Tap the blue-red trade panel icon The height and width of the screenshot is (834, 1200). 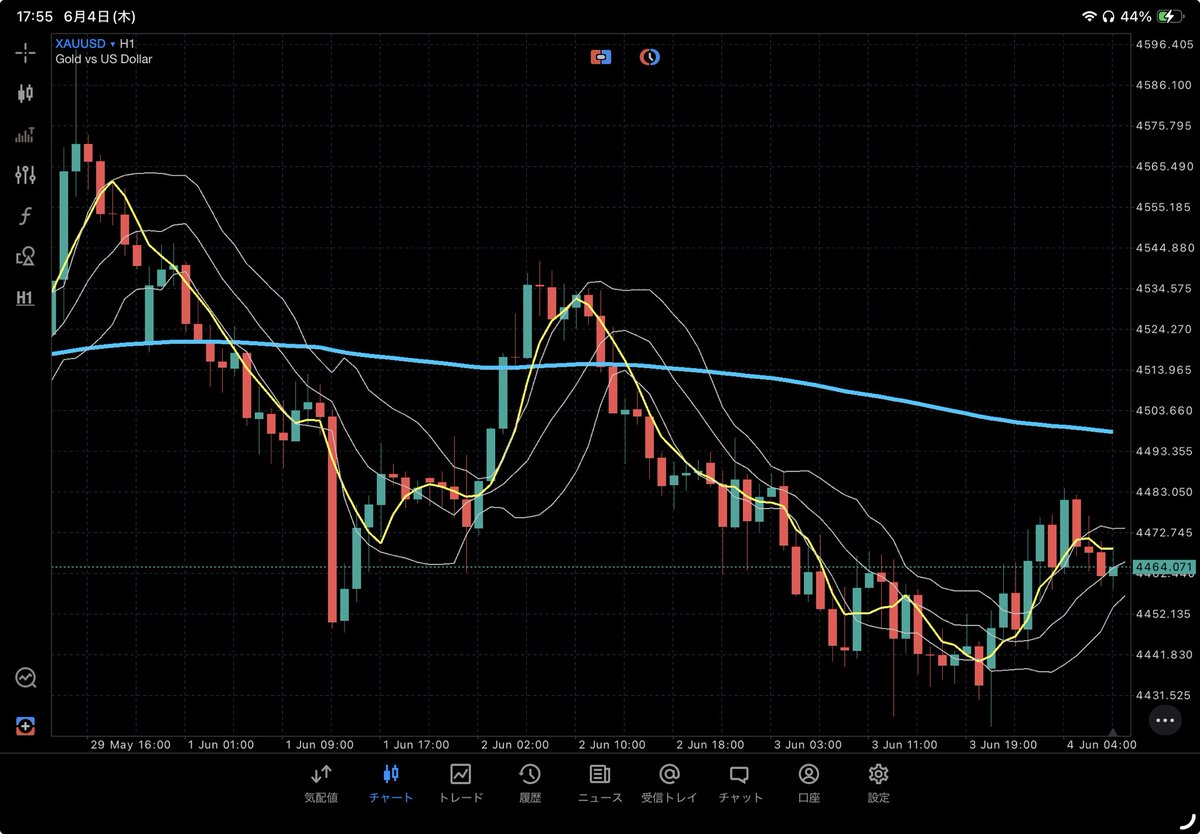[x=601, y=57]
